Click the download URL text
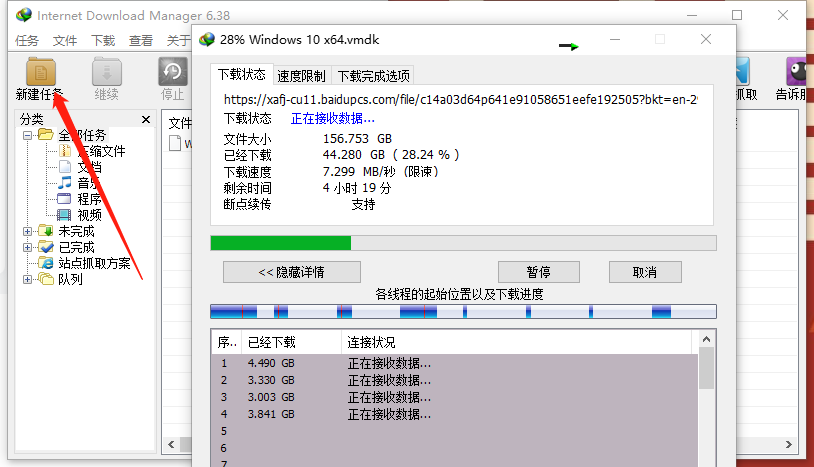The width and height of the screenshot is (814, 467). pyautogui.click(x=461, y=100)
